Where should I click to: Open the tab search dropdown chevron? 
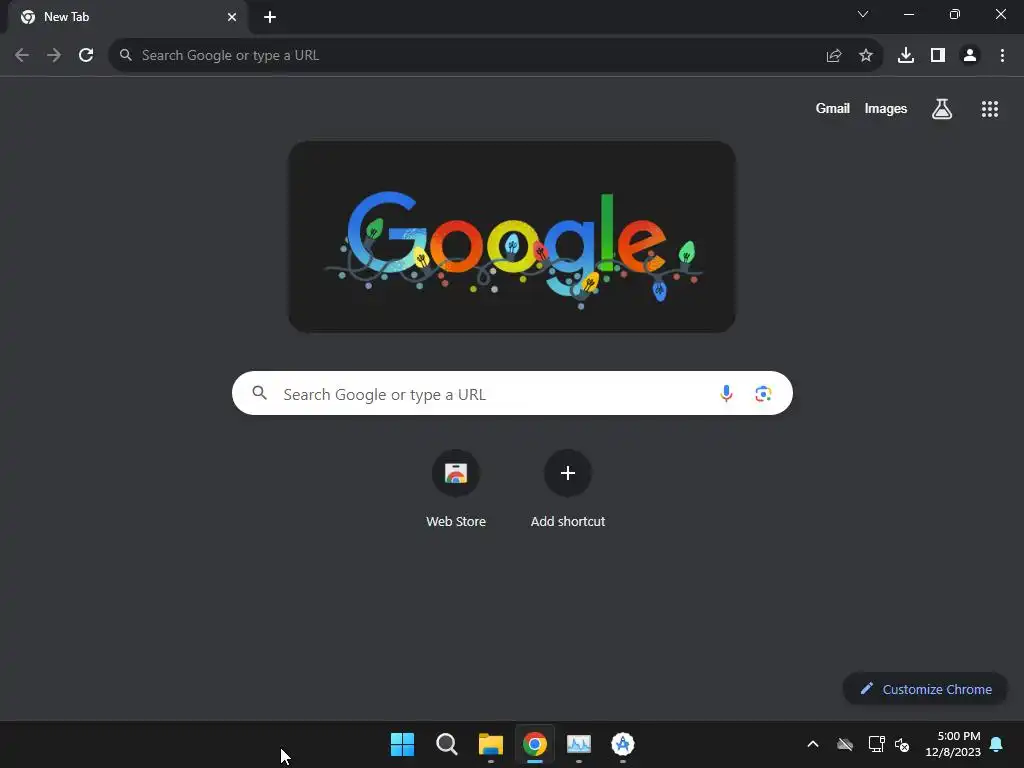(x=863, y=14)
